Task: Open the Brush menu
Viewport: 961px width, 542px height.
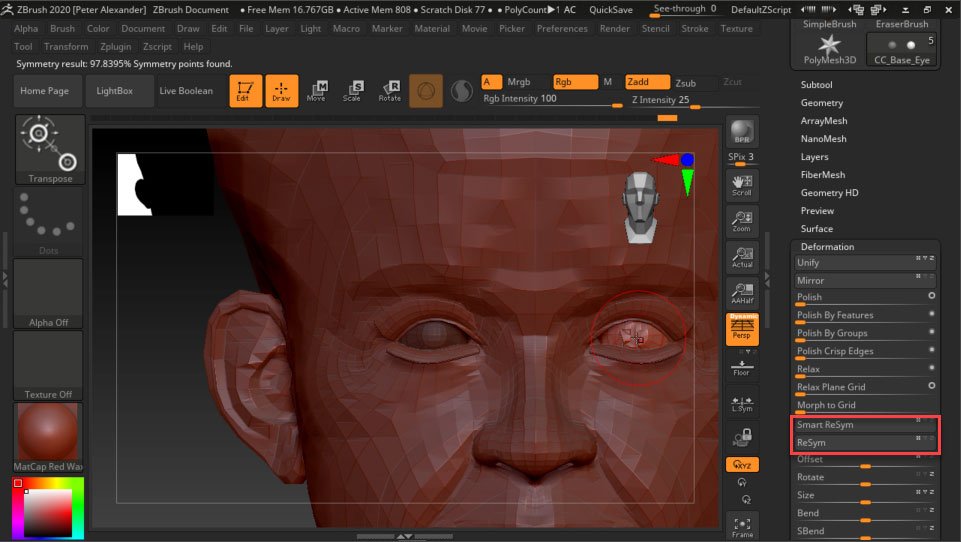Action: [x=63, y=28]
